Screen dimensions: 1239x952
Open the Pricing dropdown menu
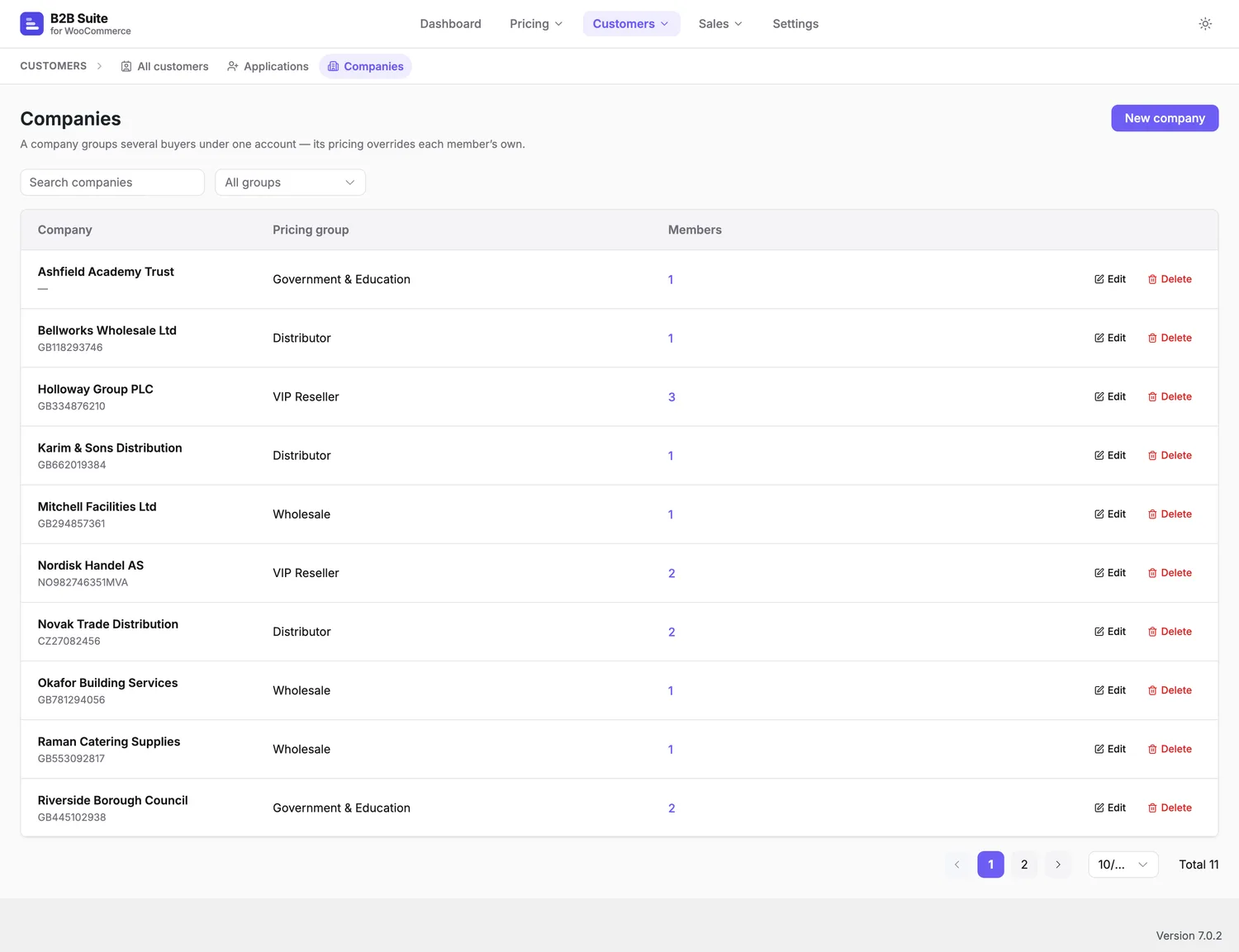536,24
